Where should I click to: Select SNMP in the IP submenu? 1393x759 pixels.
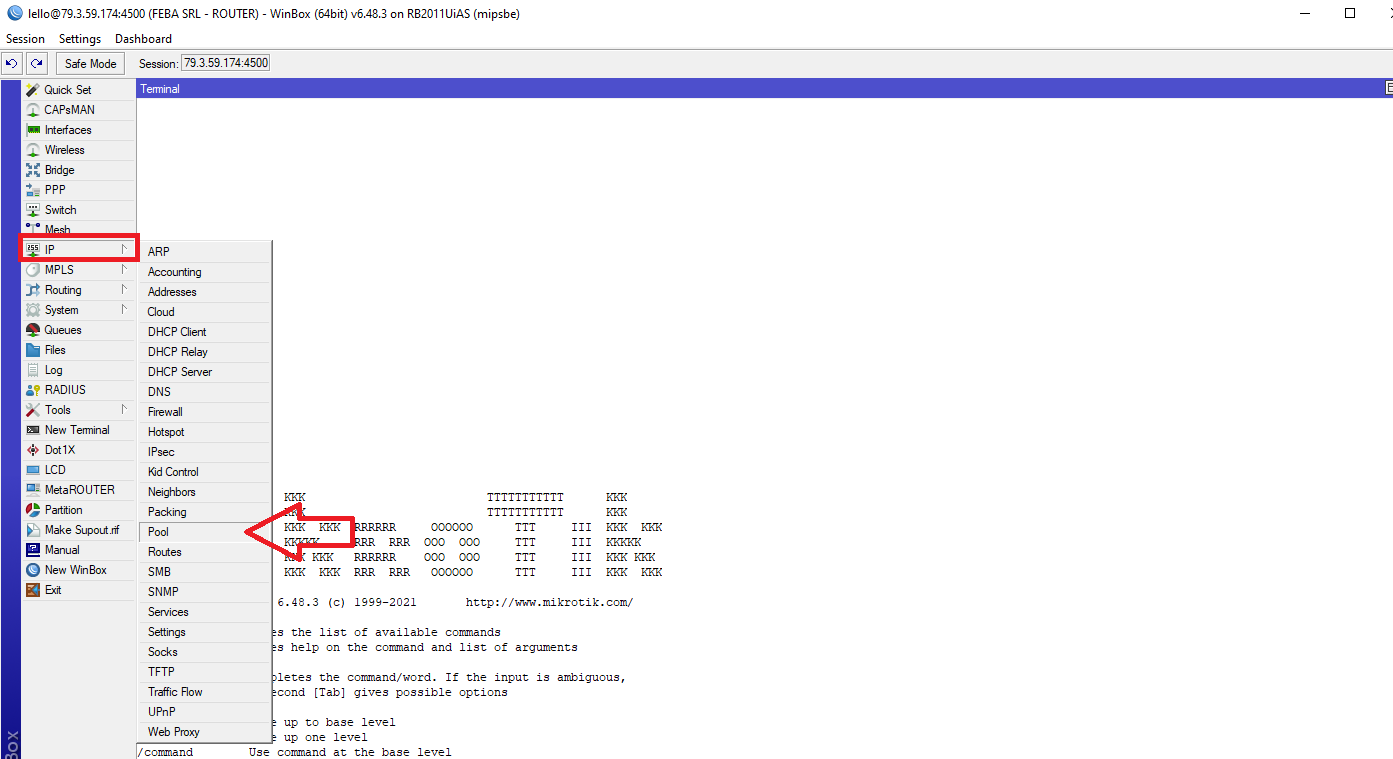[205, 592]
